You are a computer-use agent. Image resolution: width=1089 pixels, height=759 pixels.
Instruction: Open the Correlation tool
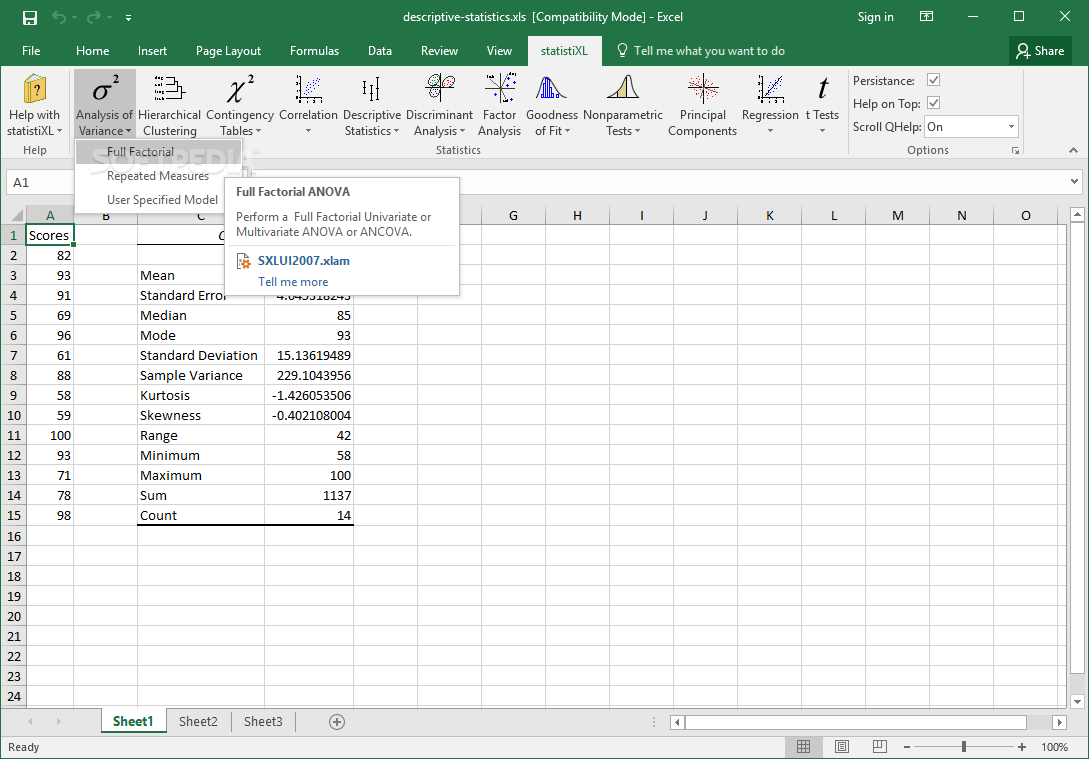coord(308,105)
